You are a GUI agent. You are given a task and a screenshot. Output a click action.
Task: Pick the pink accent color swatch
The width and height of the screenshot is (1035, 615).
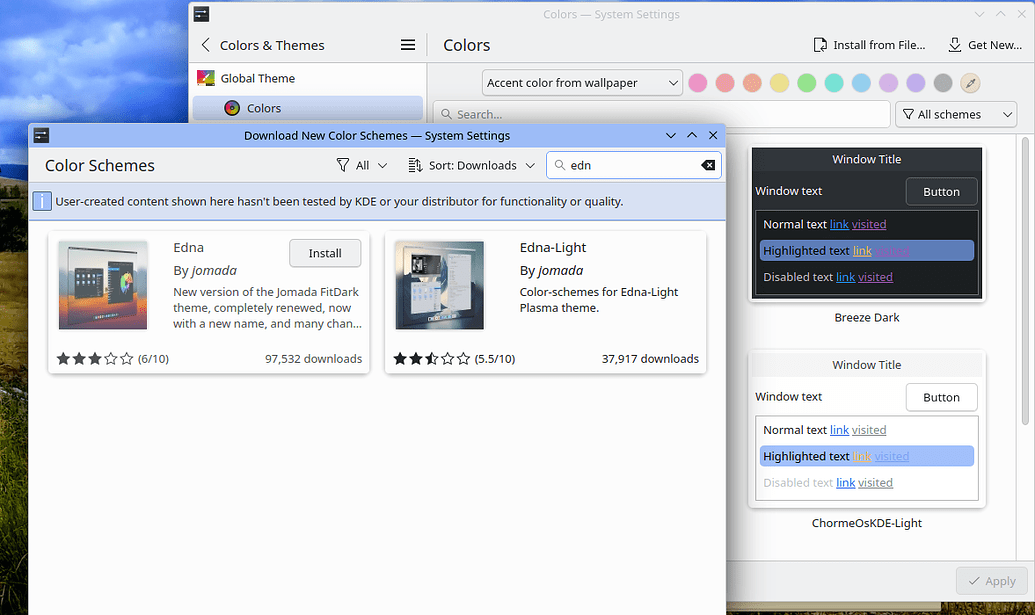pos(697,83)
